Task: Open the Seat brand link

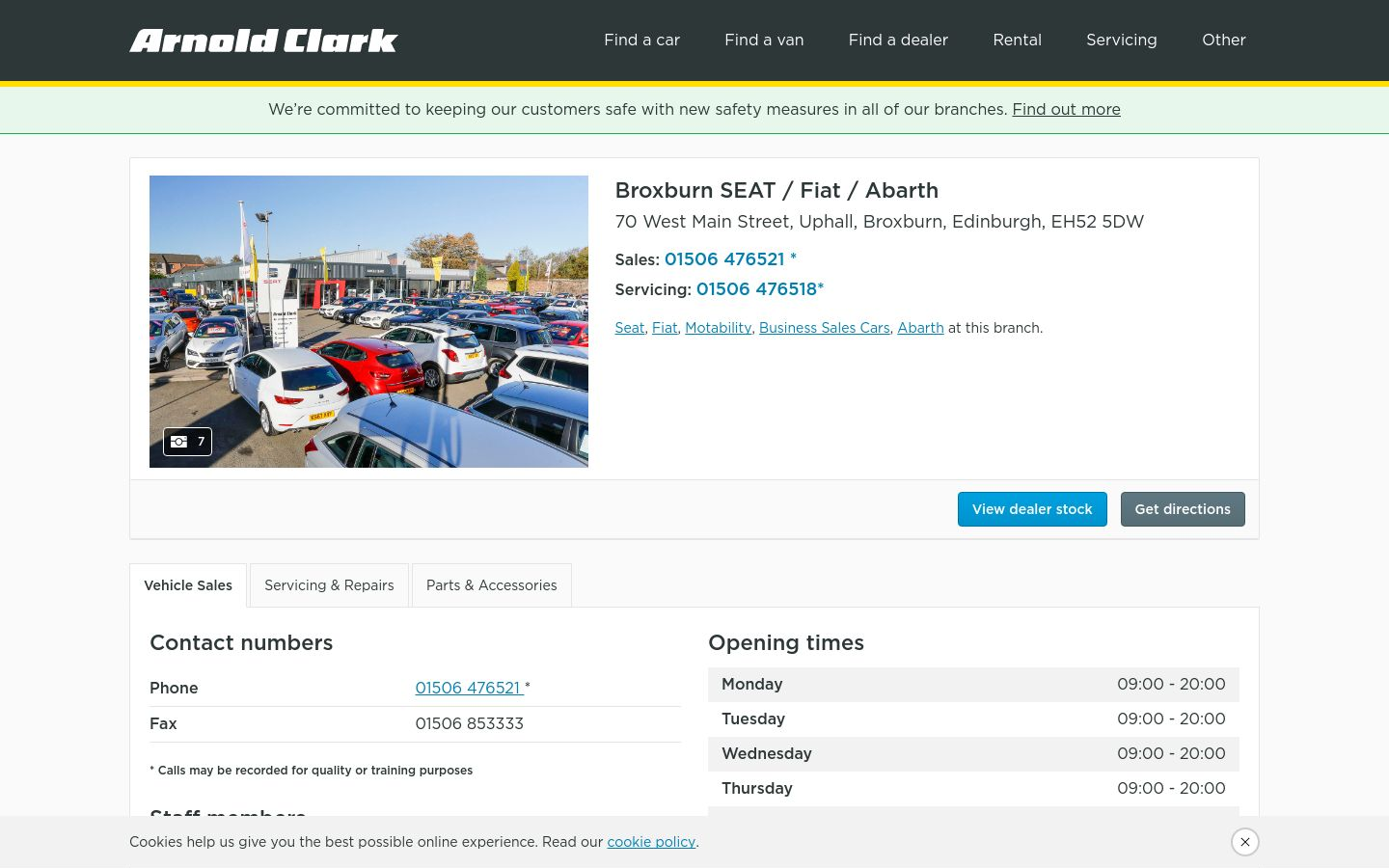Action: pos(630,328)
